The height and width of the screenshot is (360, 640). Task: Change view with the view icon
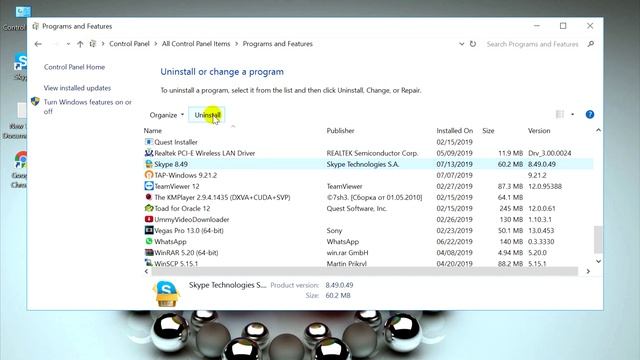click(560, 115)
